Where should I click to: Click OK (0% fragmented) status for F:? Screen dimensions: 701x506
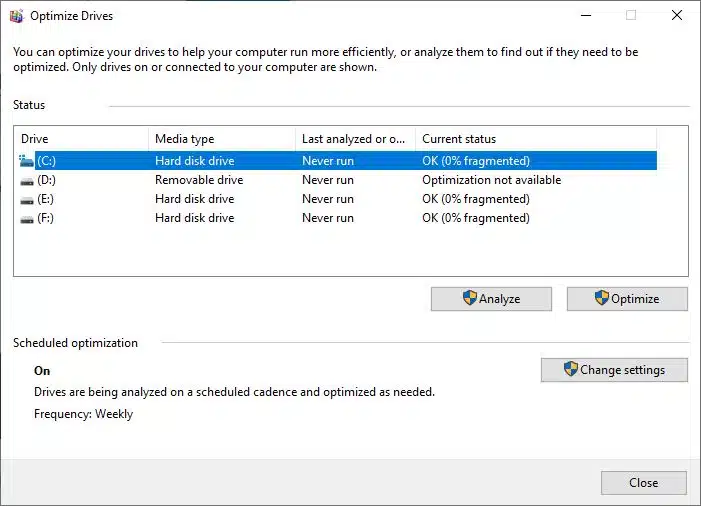click(x=476, y=218)
